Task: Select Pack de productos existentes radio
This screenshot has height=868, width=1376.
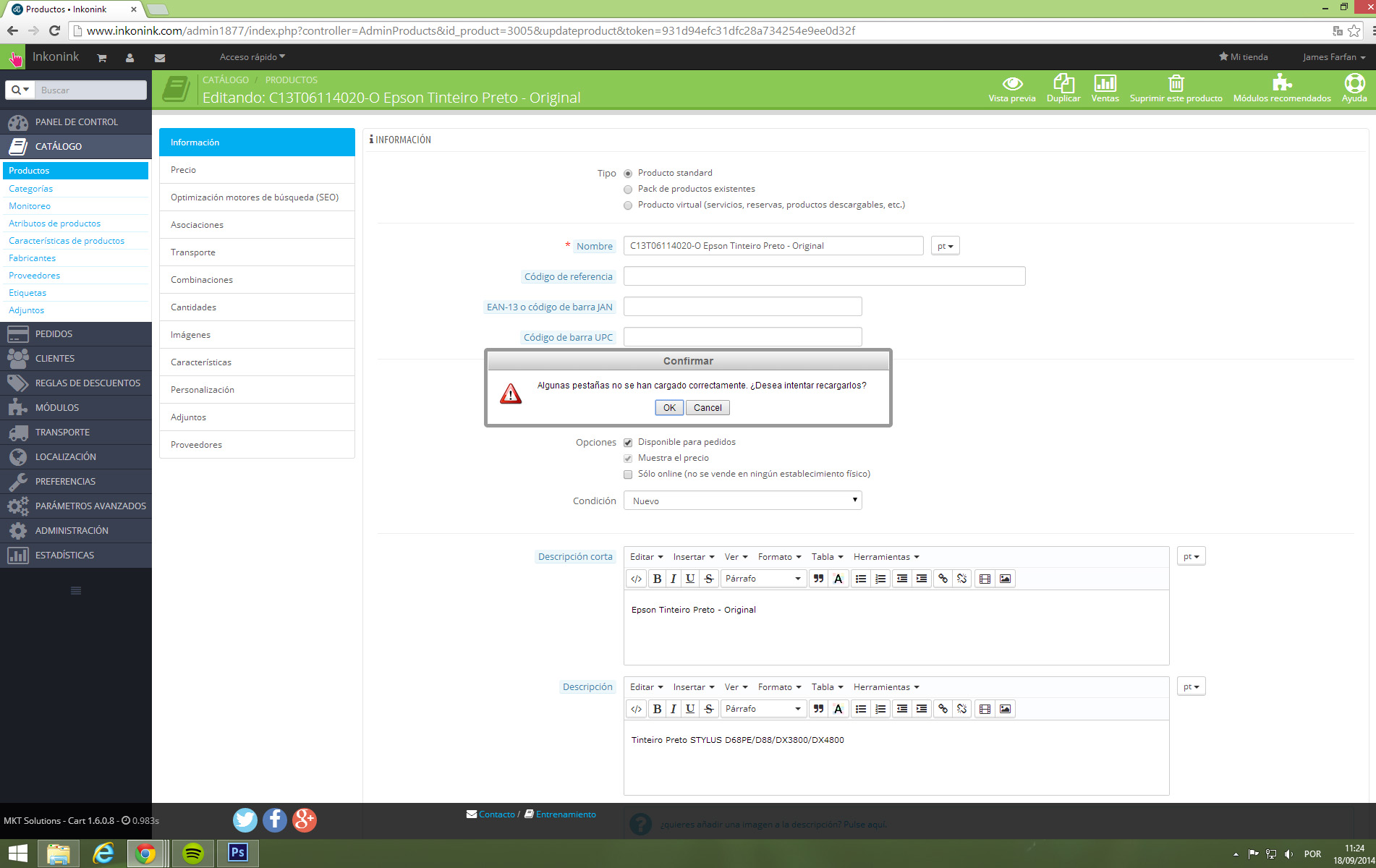Action: (x=628, y=190)
